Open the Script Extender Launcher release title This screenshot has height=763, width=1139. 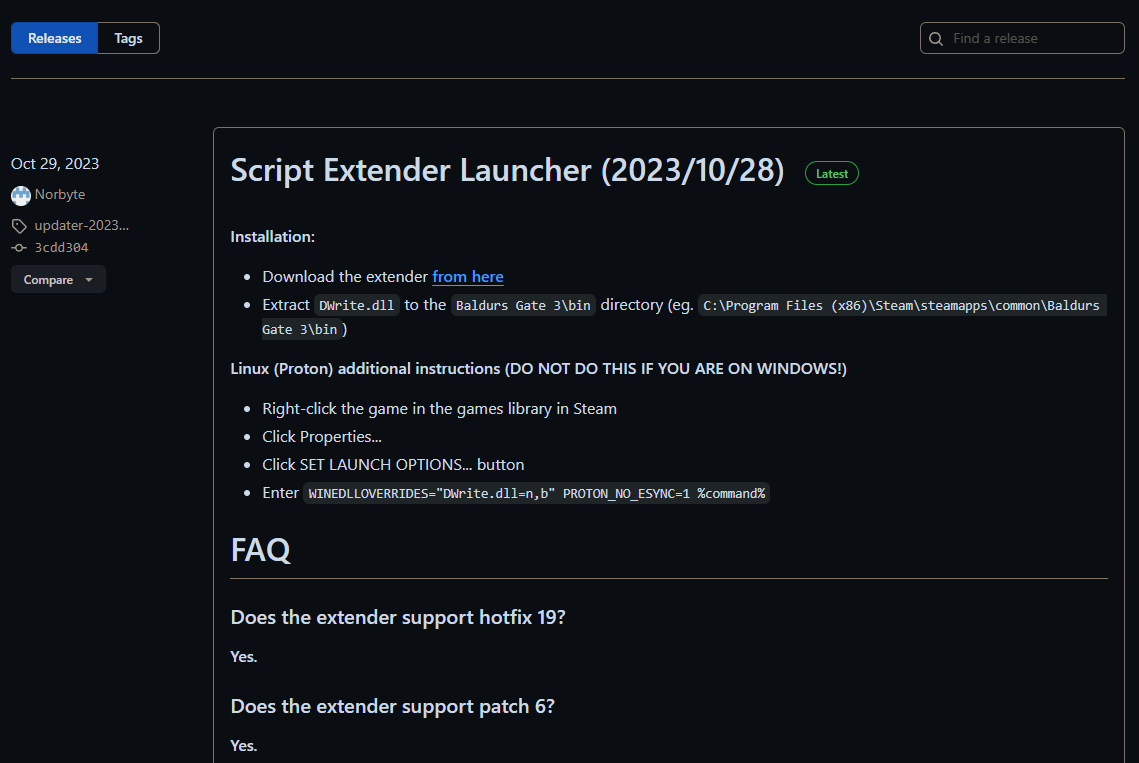(x=507, y=170)
